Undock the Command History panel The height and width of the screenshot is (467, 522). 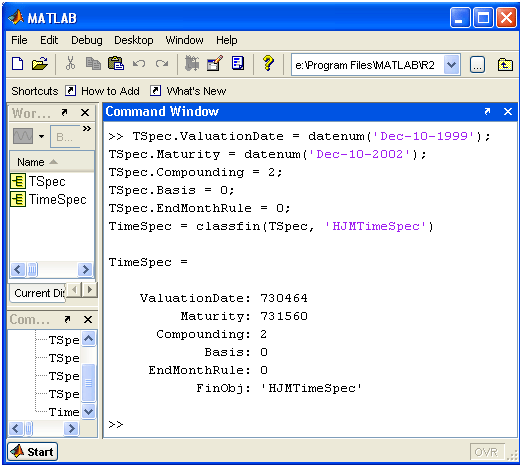(x=67, y=319)
